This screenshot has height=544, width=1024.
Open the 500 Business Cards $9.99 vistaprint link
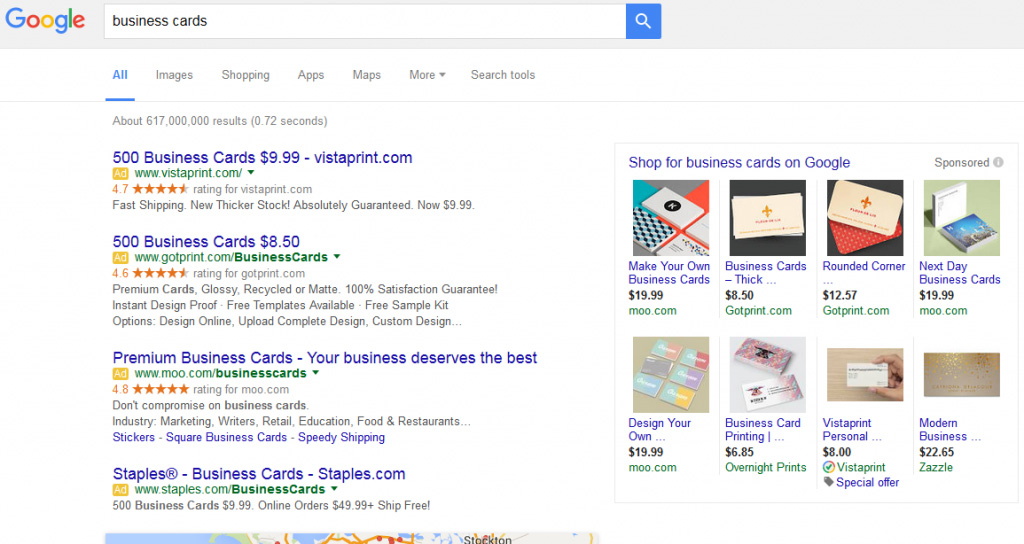262,158
